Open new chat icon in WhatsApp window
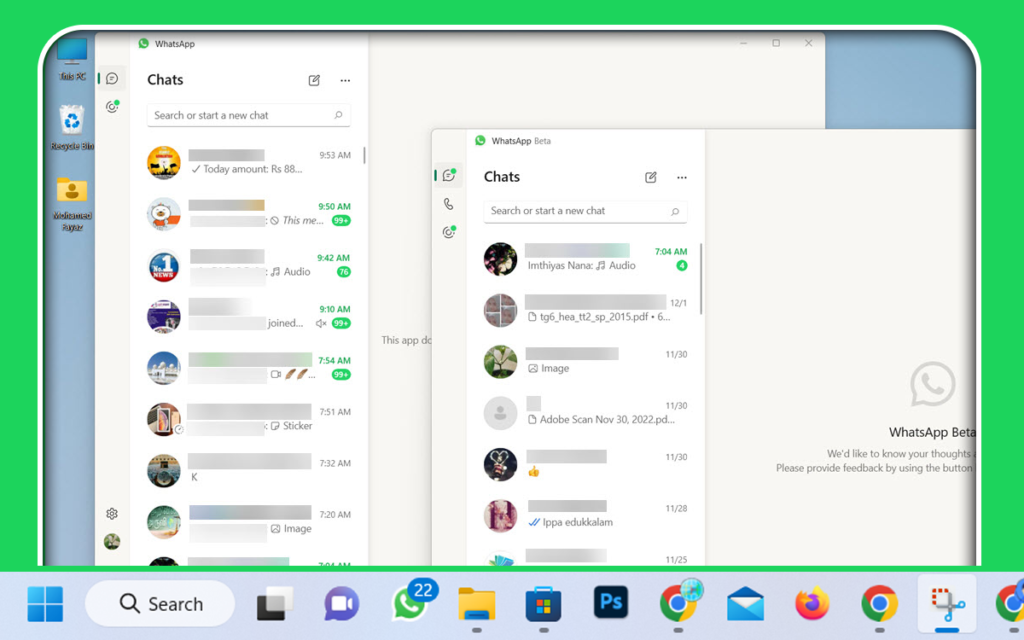Viewport: 1024px width, 640px height. pos(314,80)
